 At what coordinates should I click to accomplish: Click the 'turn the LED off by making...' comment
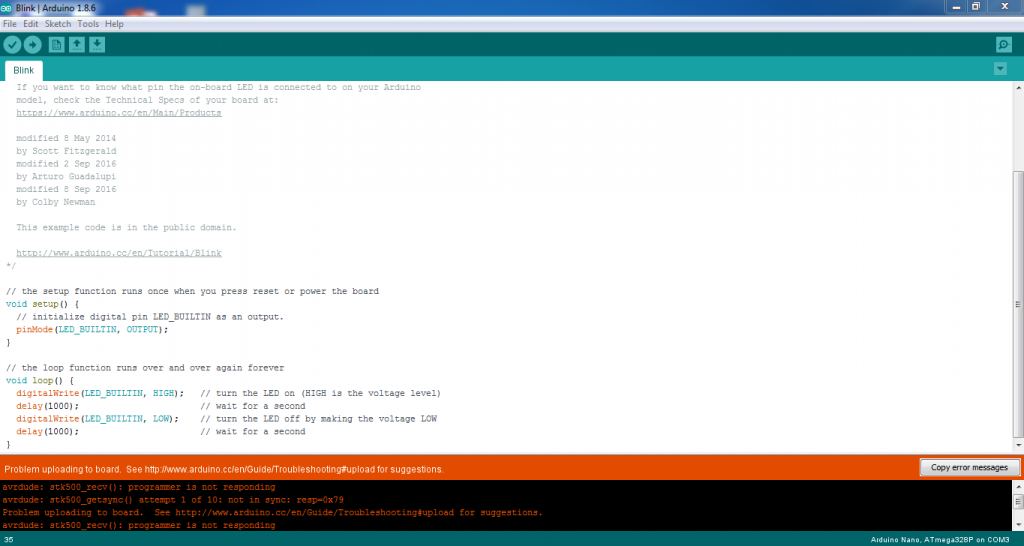318,419
